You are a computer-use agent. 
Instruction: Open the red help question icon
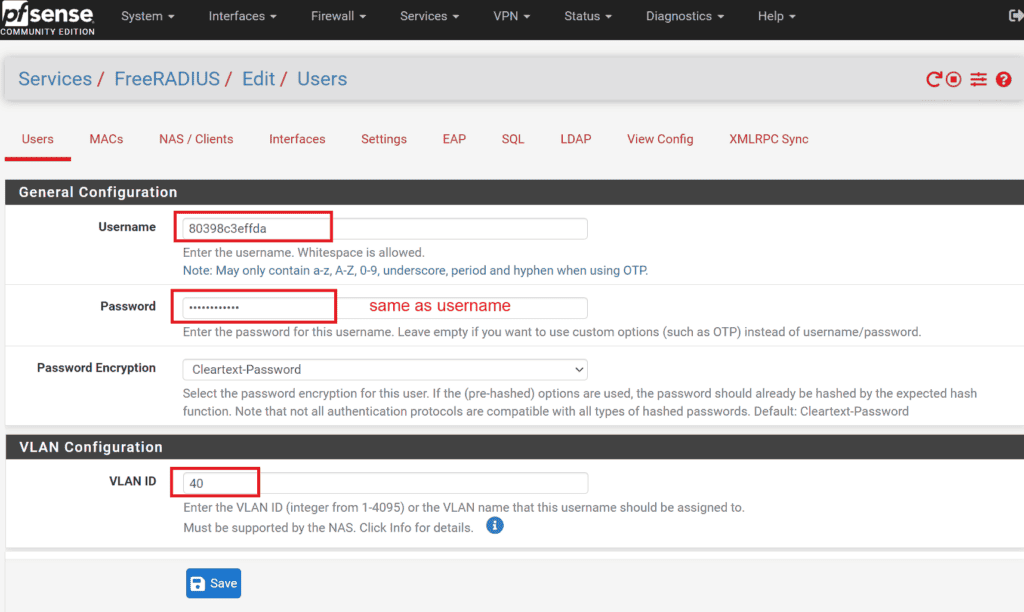[1004, 80]
